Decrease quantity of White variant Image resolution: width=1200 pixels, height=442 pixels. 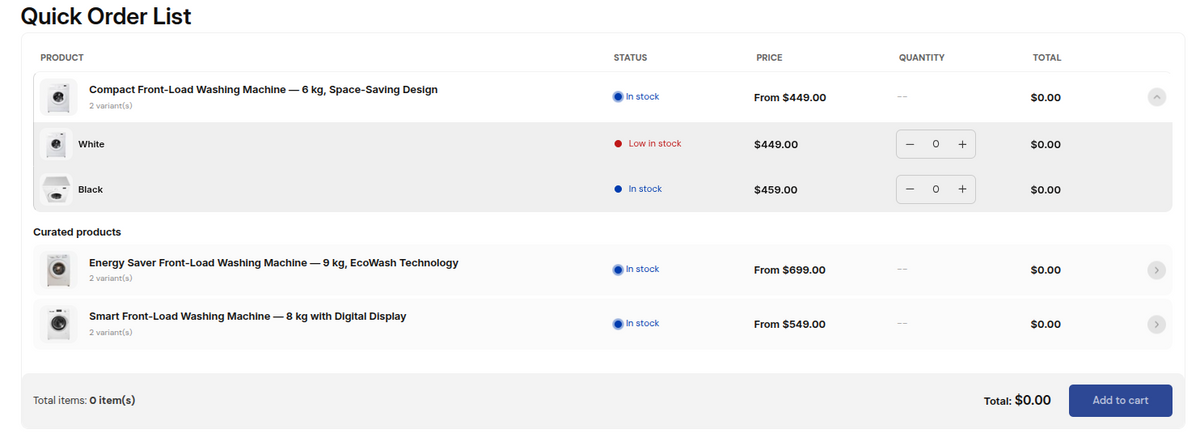pyautogui.click(x=910, y=144)
